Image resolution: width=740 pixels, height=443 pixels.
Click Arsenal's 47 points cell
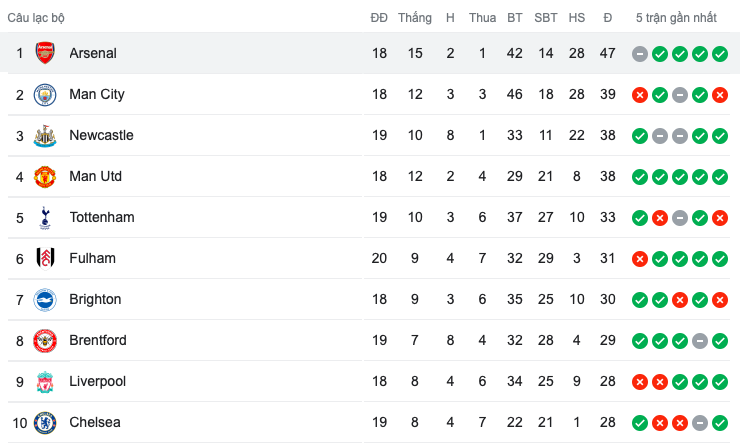point(607,53)
